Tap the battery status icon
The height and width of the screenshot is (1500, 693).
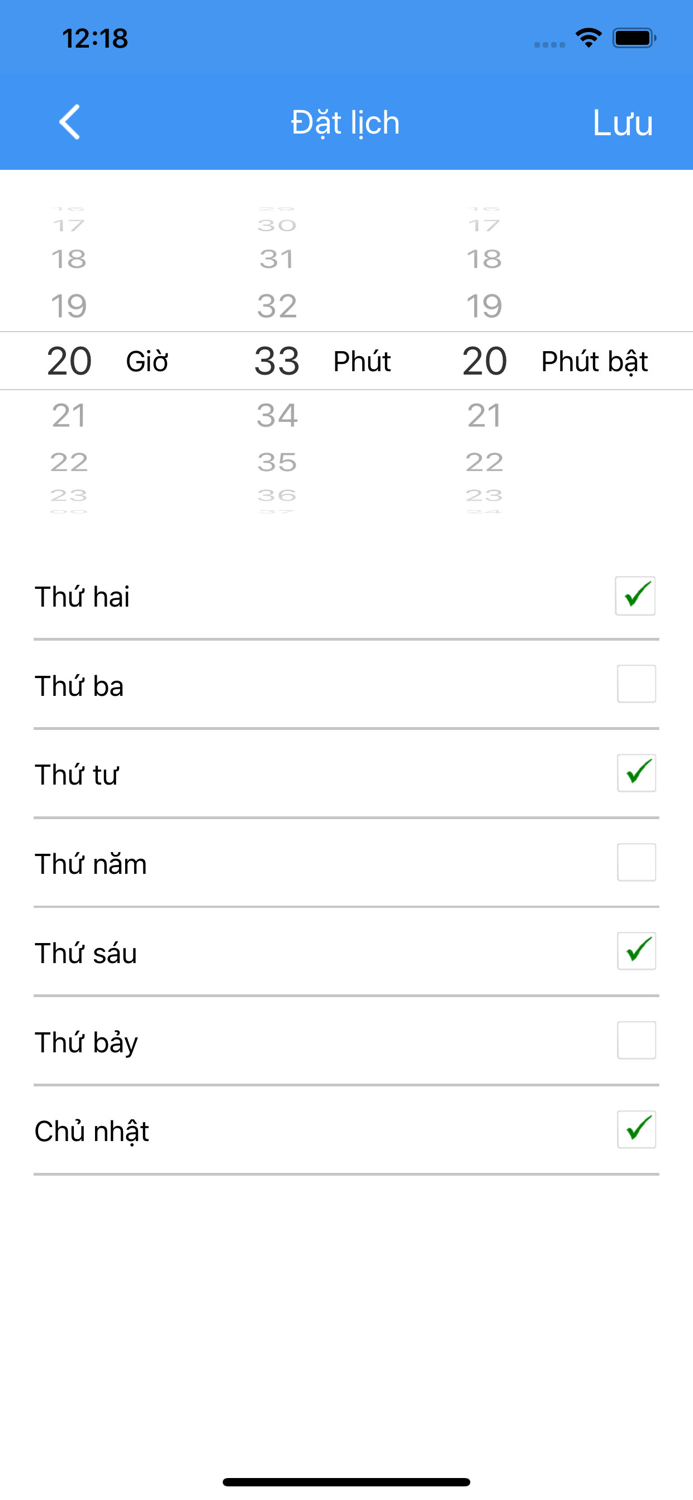(634, 39)
